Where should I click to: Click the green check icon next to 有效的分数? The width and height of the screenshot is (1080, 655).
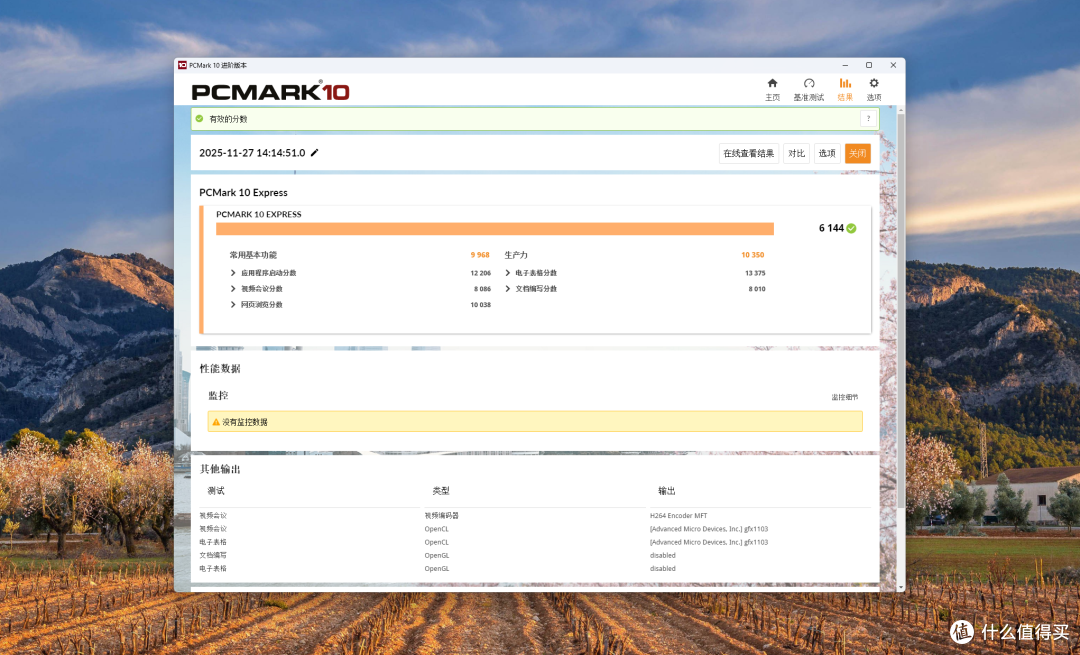(199, 118)
